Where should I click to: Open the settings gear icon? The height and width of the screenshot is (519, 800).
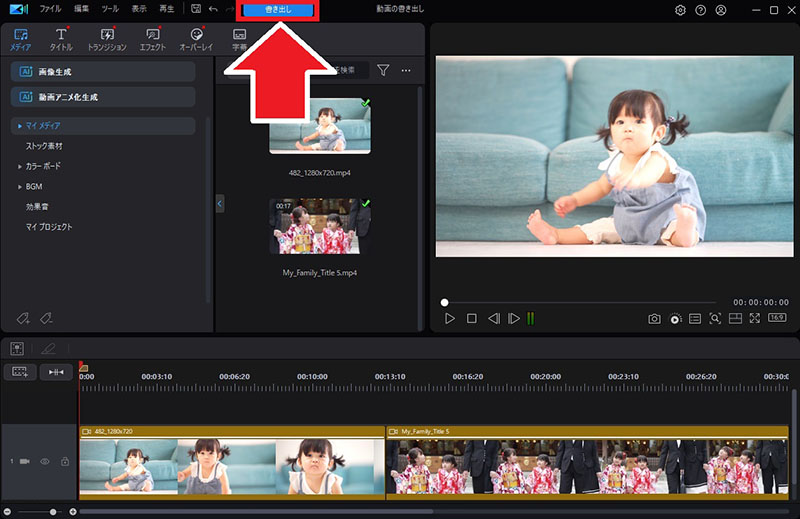(680, 10)
